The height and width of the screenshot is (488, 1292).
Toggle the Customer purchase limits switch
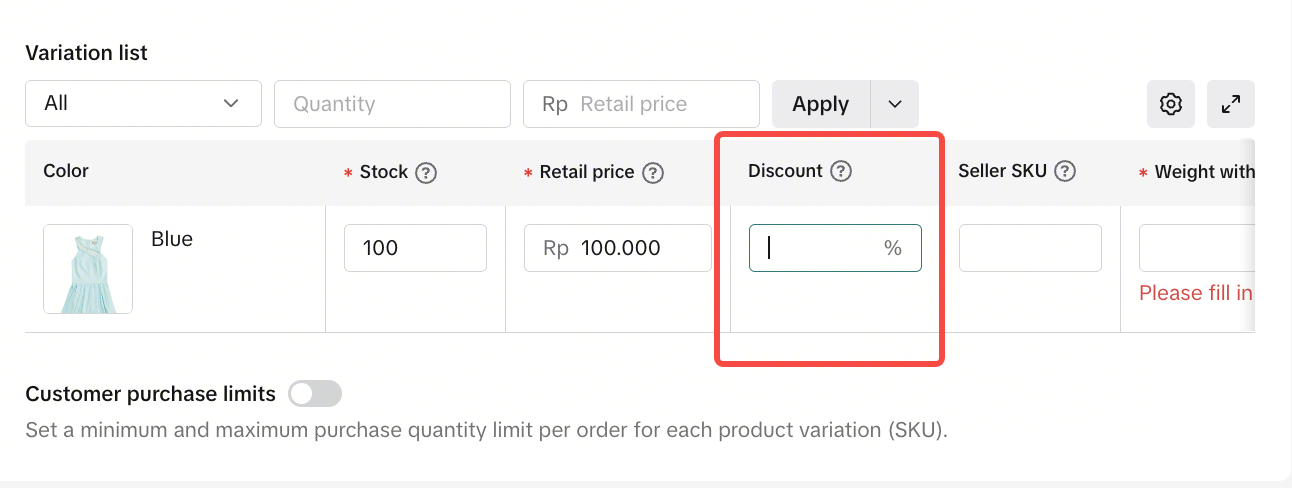315,394
